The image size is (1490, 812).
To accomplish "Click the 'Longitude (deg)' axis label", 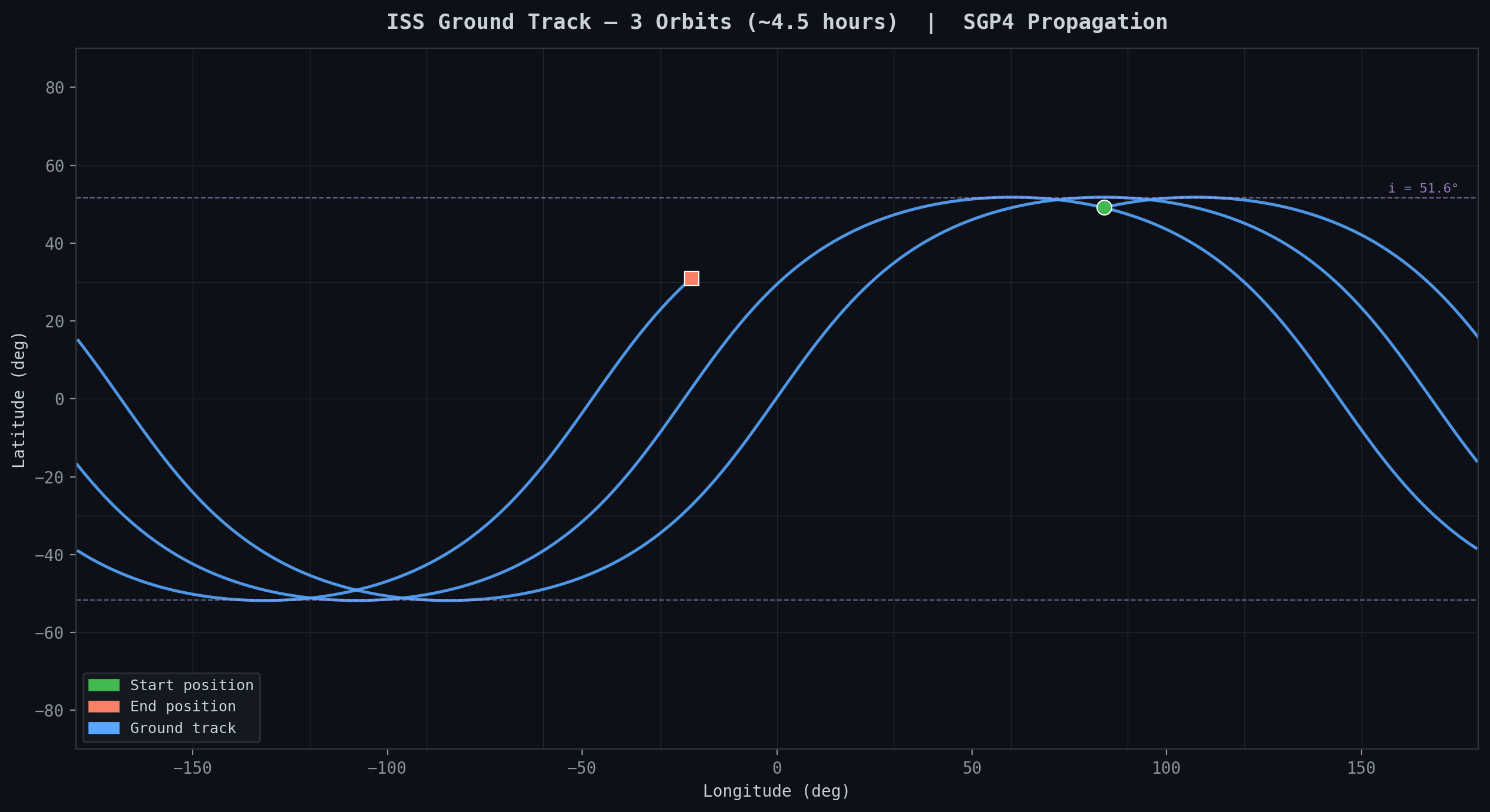I will tap(776, 791).
